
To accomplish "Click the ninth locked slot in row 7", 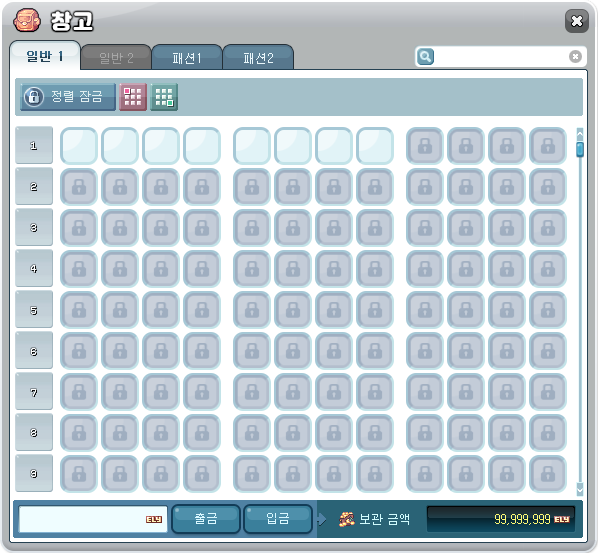I will [425, 392].
